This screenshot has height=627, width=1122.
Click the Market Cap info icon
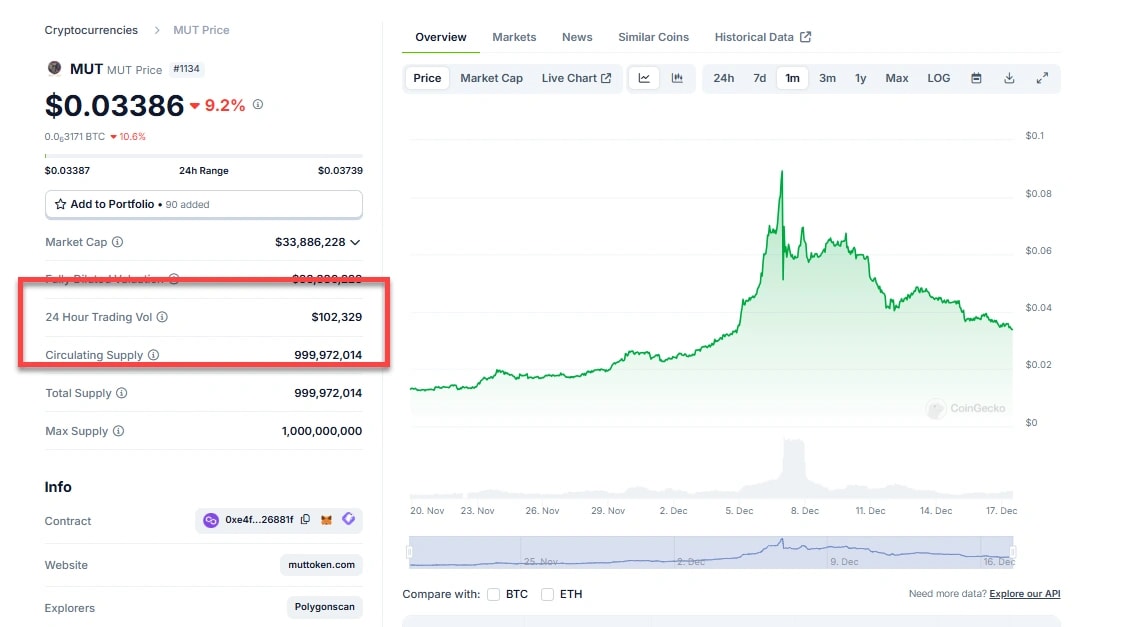point(118,242)
